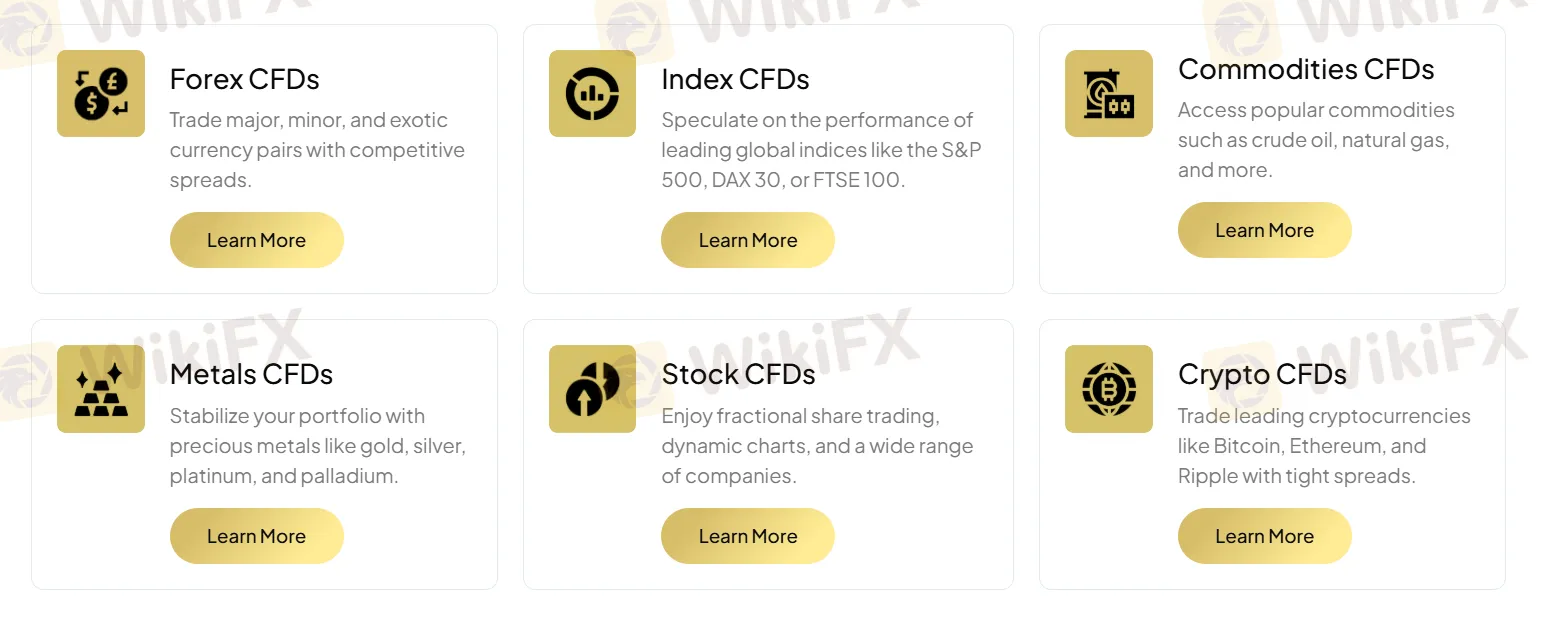The height and width of the screenshot is (619, 1549).
Task: Click the Commodities CFDs oil barrel icon
Action: click(1109, 93)
